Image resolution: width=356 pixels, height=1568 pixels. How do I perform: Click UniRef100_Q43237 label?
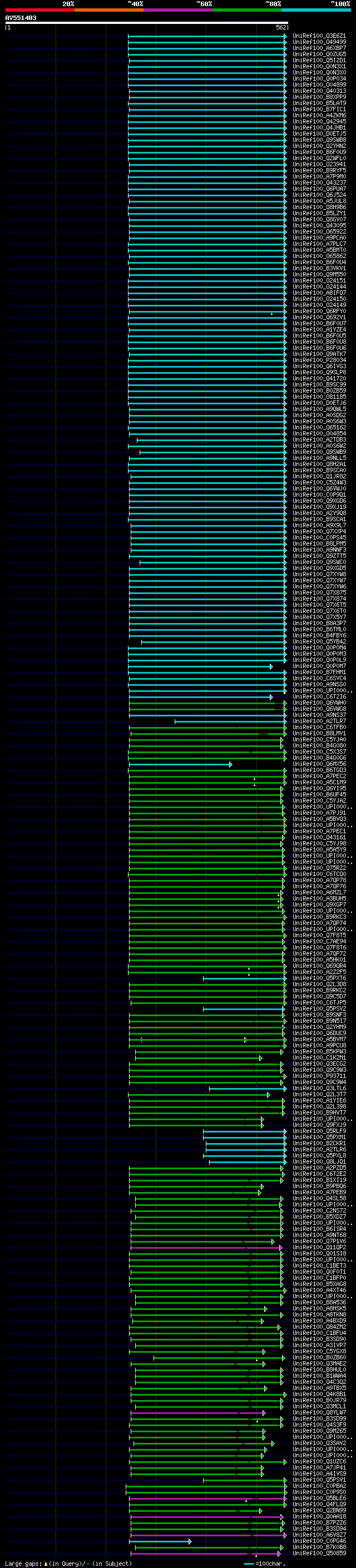tap(319, 182)
